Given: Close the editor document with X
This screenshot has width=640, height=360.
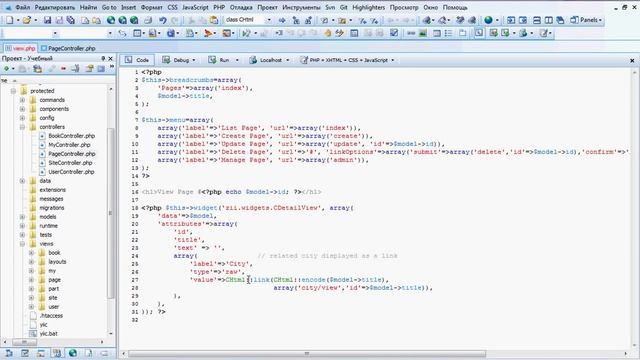Looking at the screenshot, I should tap(632, 60).
